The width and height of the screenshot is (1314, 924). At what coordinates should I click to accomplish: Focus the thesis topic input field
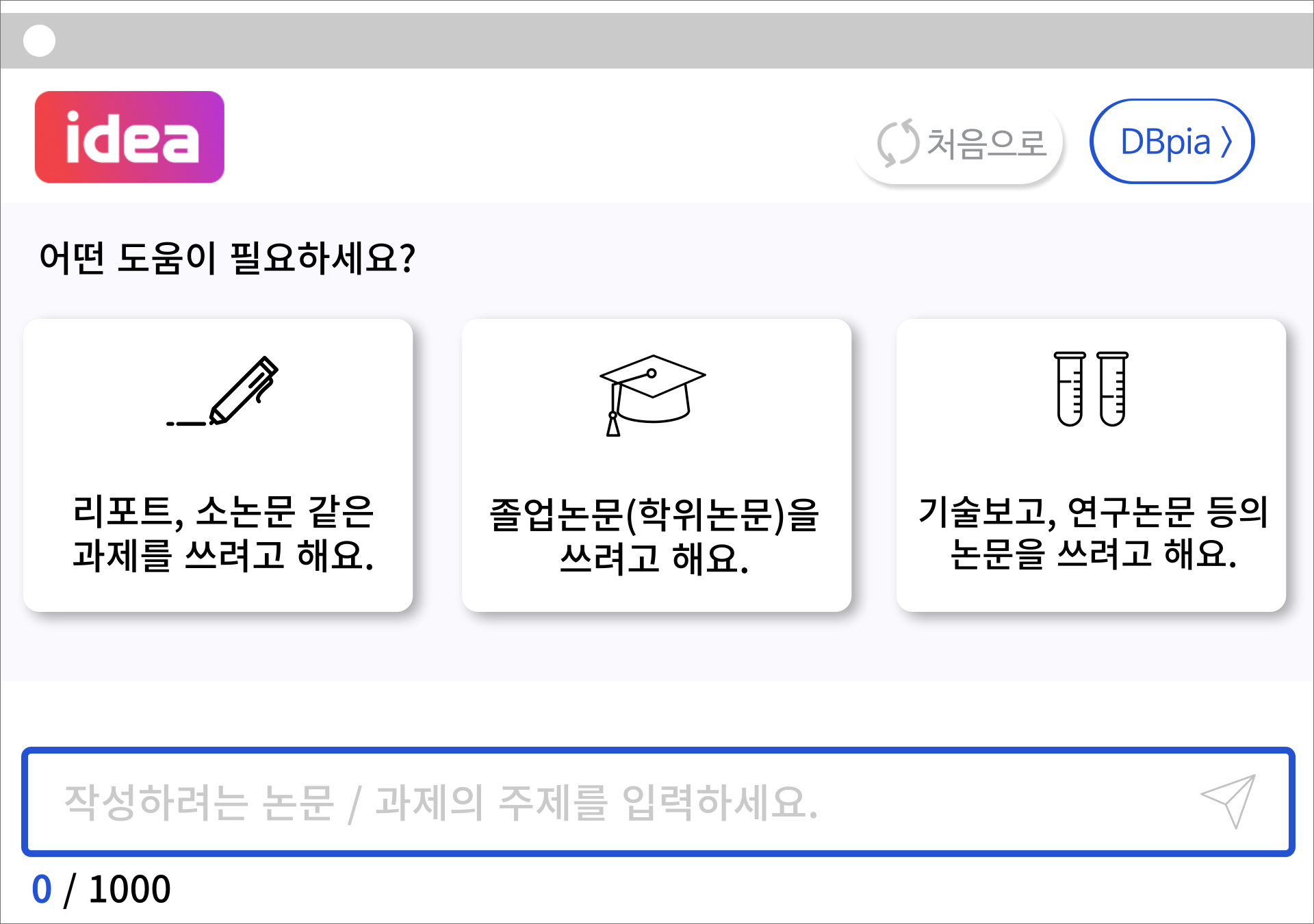tap(658, 801)
